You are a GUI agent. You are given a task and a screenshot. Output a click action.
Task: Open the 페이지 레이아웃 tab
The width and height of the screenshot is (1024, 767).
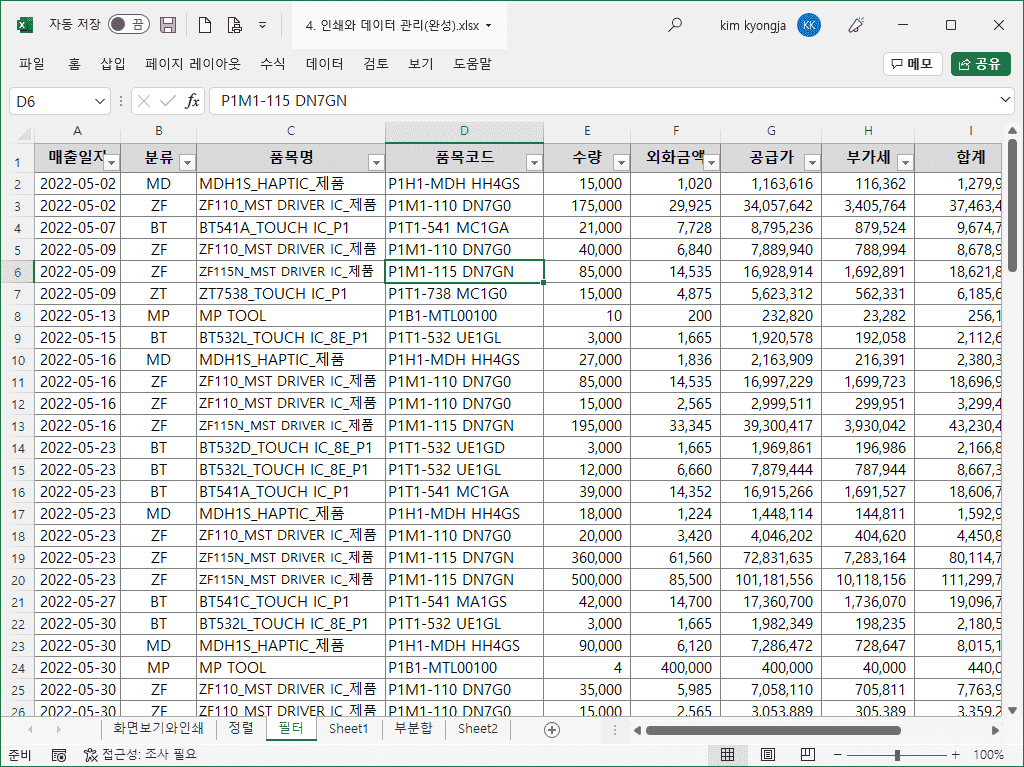click(193, 63)
